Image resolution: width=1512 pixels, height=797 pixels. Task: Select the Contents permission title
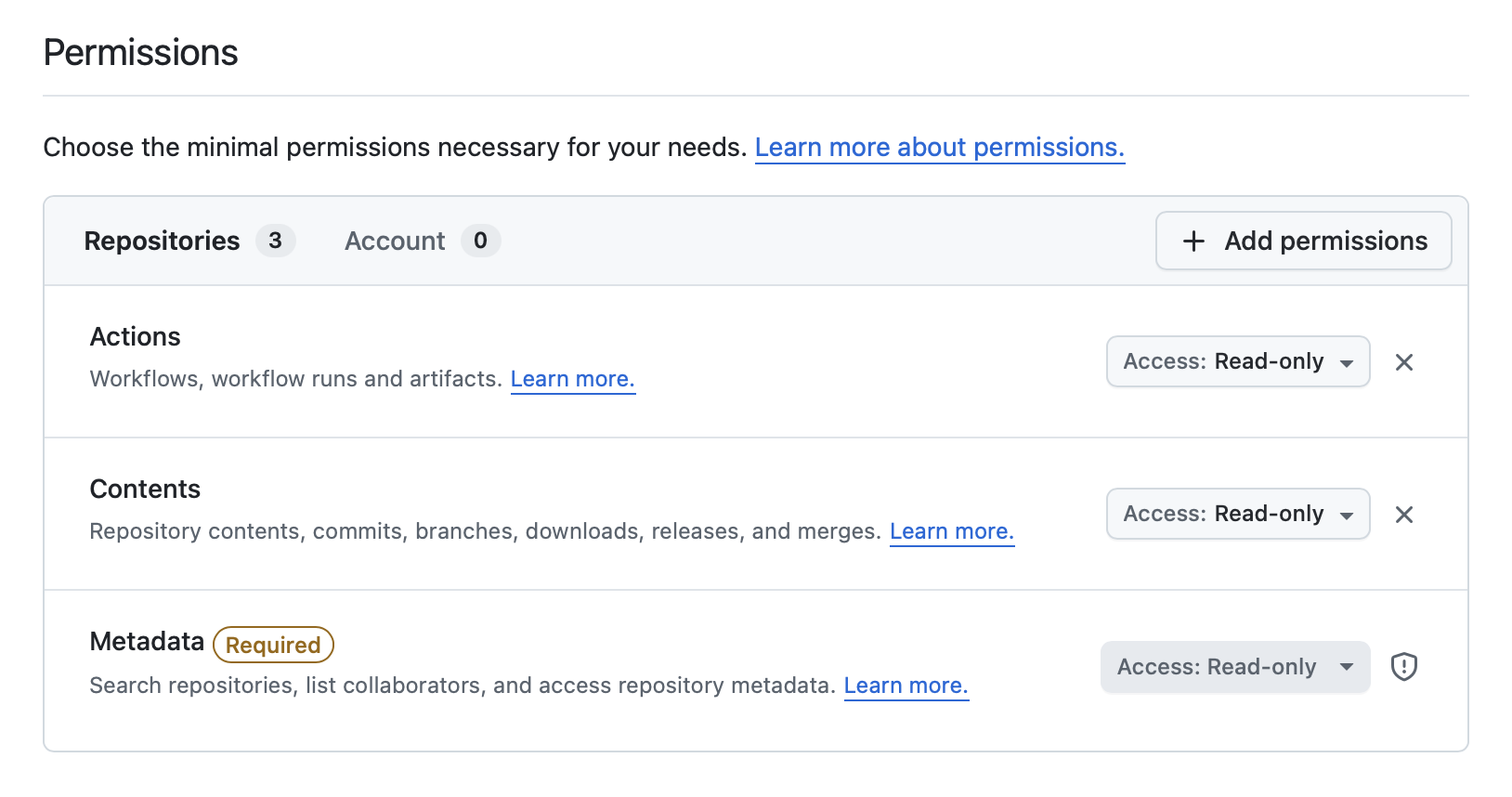tap(145, 490)
